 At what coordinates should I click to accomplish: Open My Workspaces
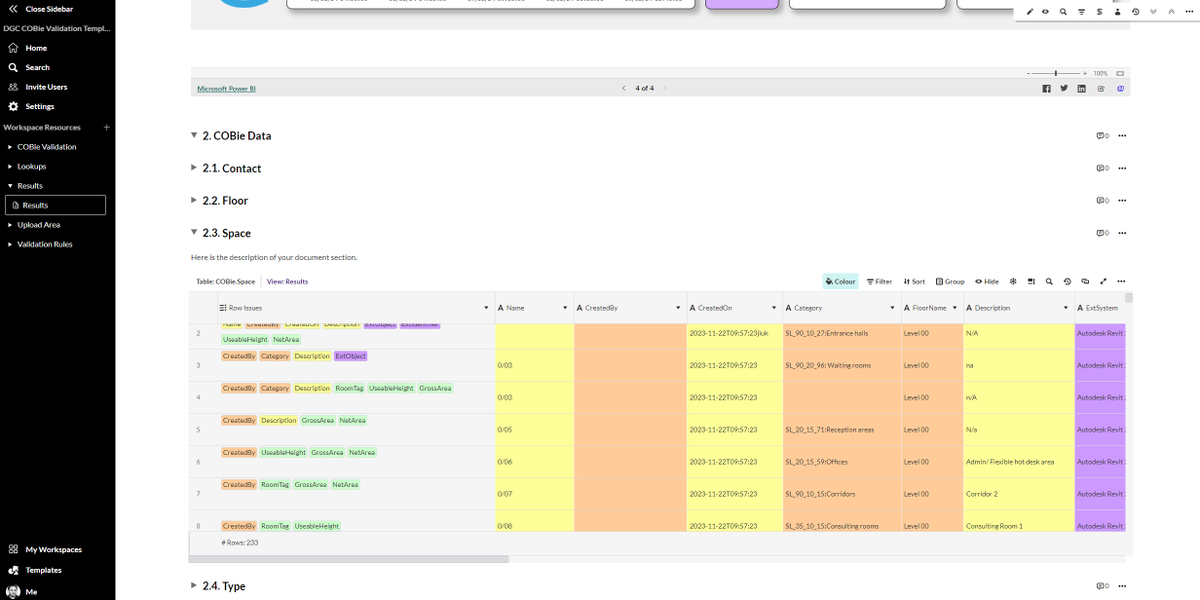coord(45,549)
